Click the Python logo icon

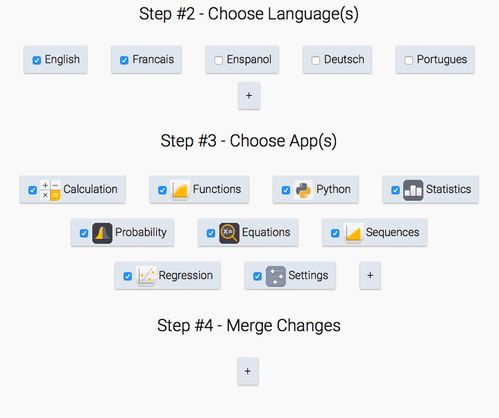[303, 190]
